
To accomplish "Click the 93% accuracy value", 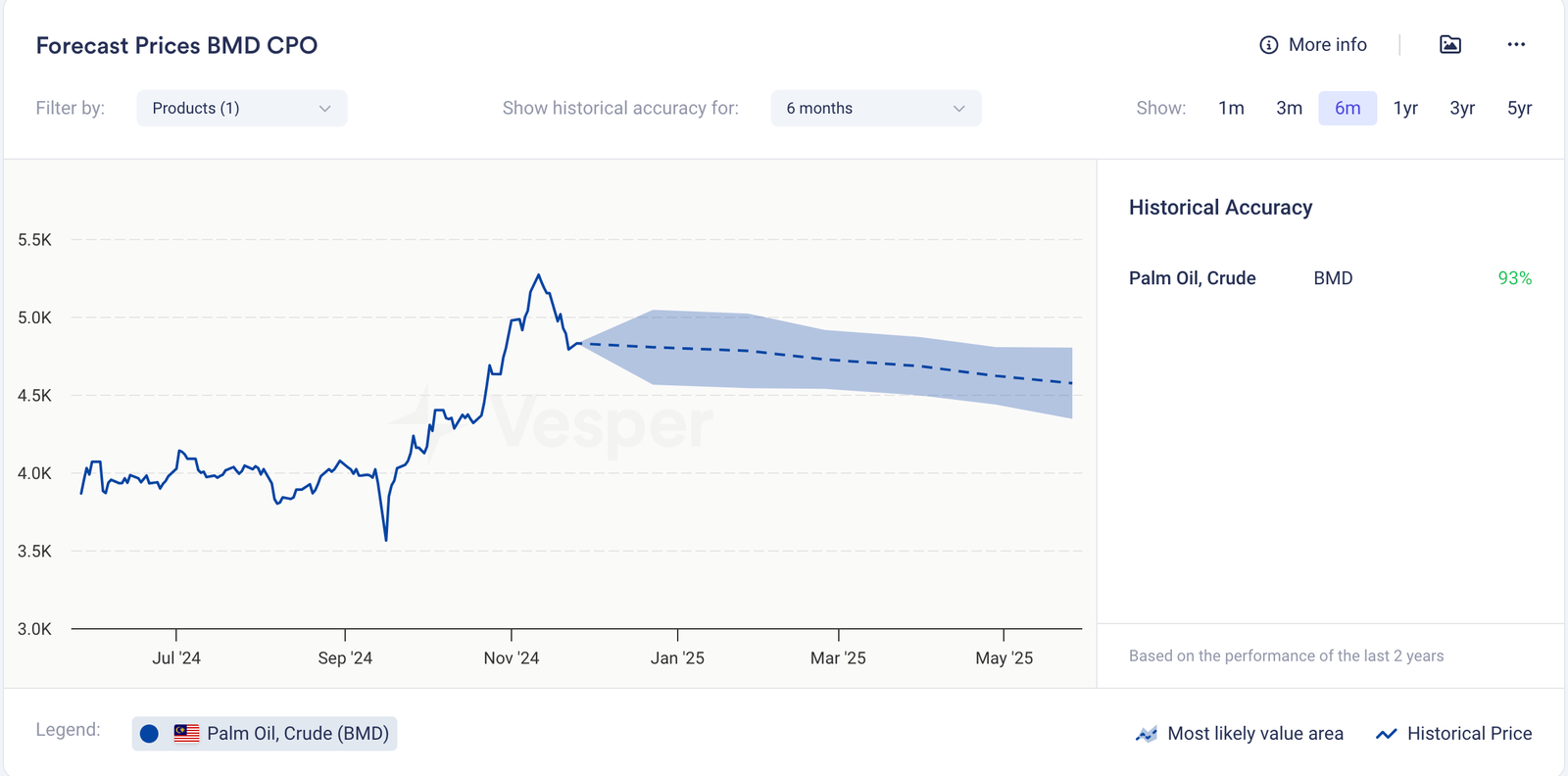I will [1514, 278].
